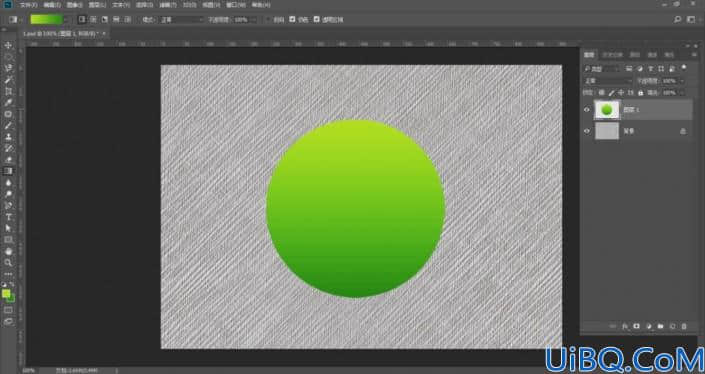Click the Linear Gradient style icon

pyautogui.click(x=82, y=20)
